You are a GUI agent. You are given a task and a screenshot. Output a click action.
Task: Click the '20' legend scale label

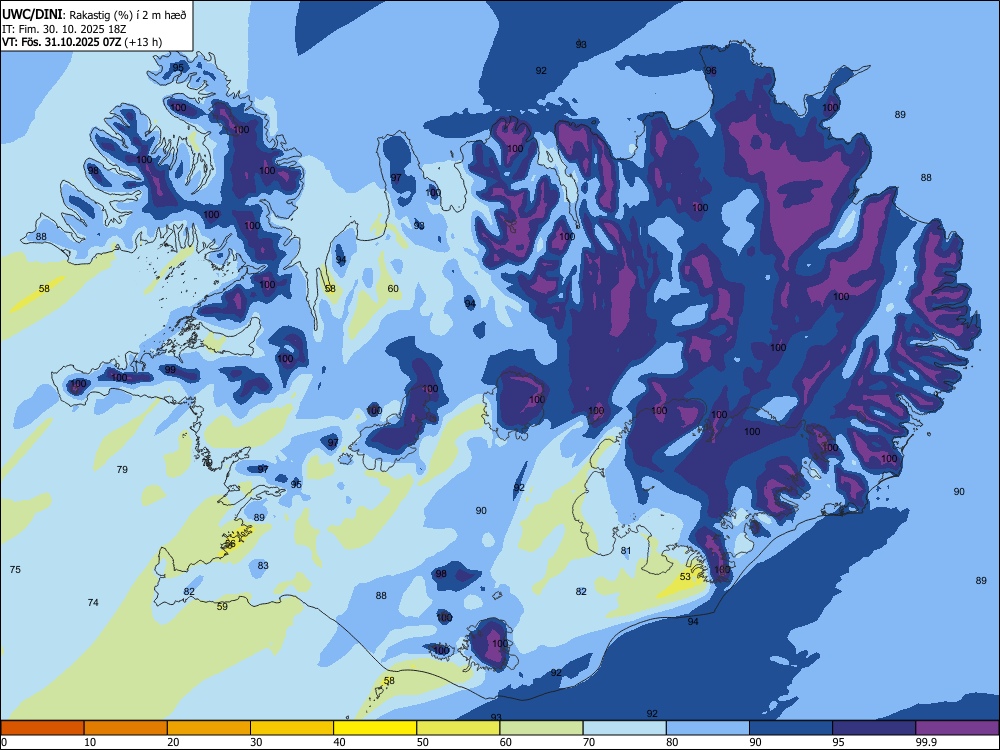tap(173, 742)
